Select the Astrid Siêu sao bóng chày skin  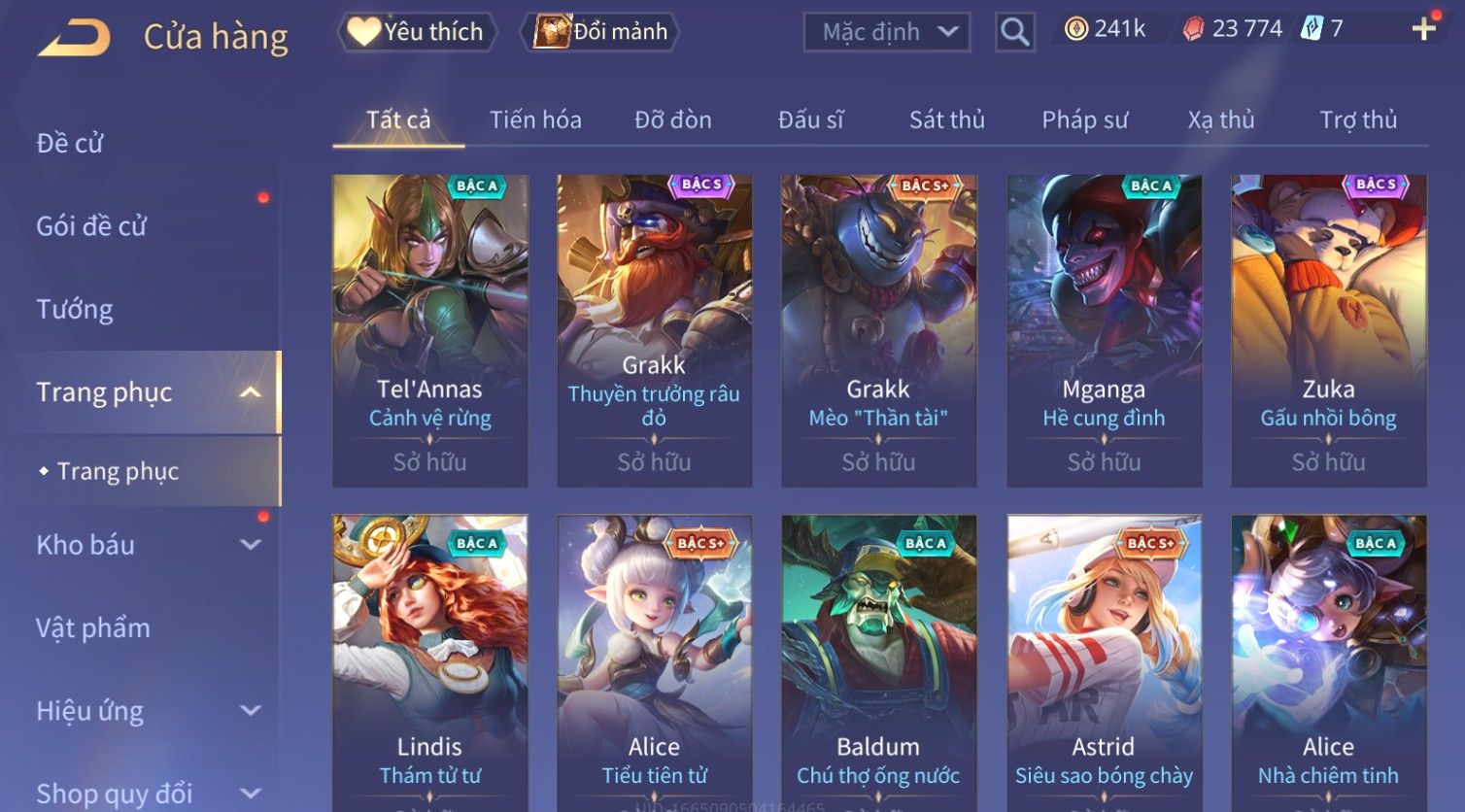click(1104, 662)
